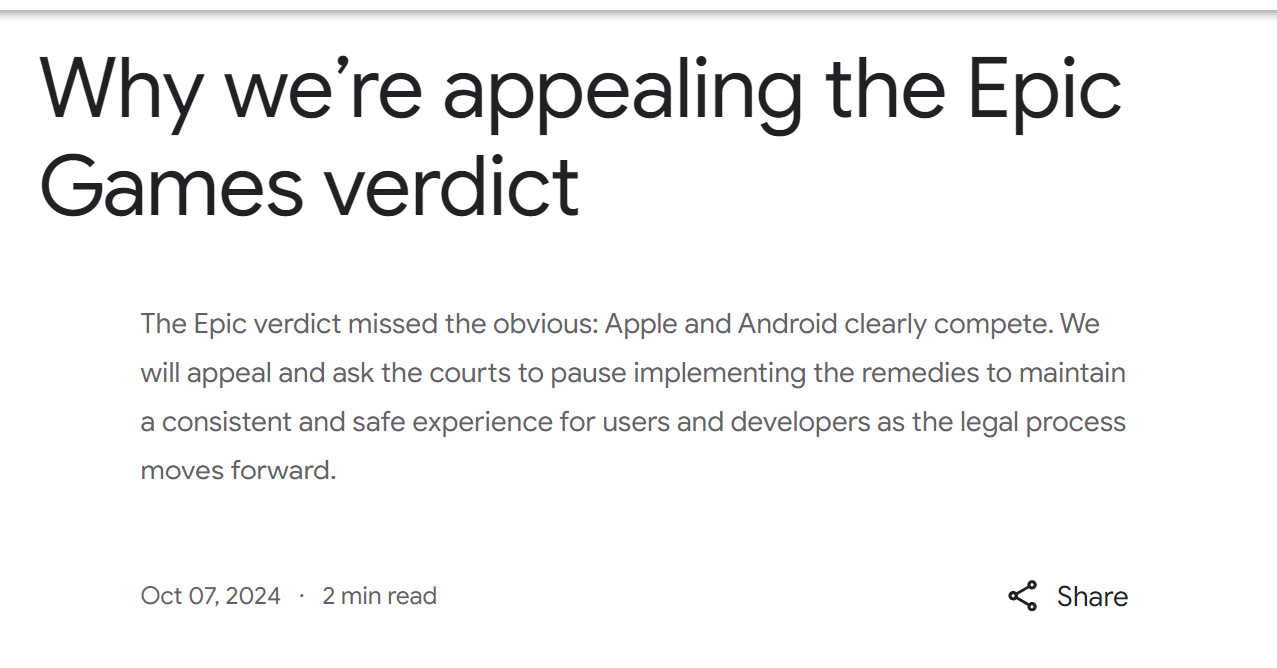1277x668 pixels.
Task: Click the publication date Oct 07, 2024
Action: coord(211,596)
